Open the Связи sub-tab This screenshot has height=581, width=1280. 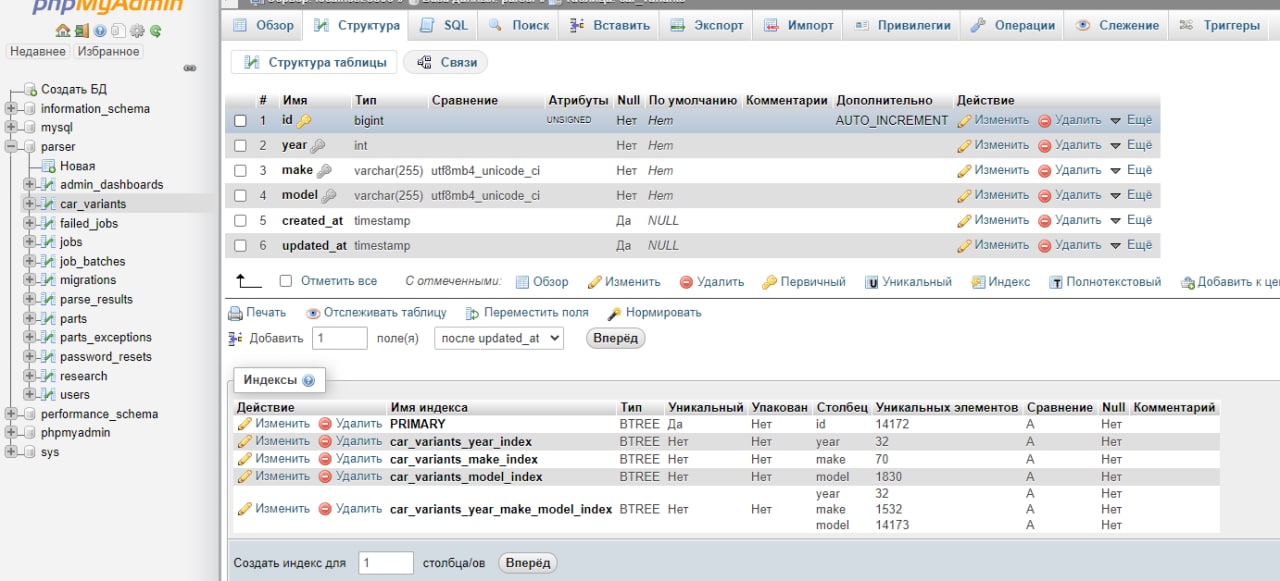(446, 62)
